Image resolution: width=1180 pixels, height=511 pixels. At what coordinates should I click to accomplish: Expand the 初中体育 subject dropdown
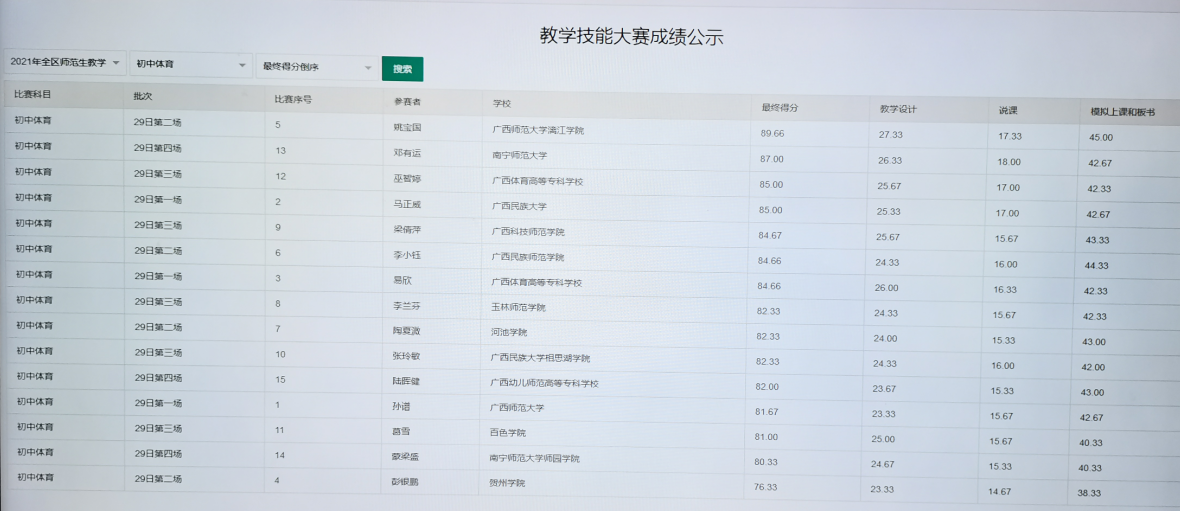click(x=190, y=65)
